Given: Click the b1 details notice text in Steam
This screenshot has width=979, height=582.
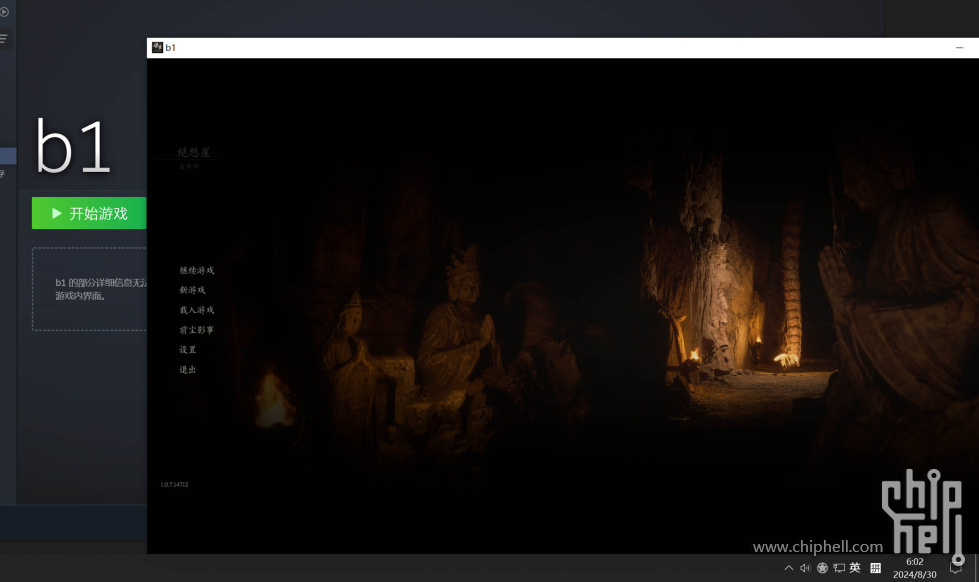Looking at the screenshot, I should 101,289.
